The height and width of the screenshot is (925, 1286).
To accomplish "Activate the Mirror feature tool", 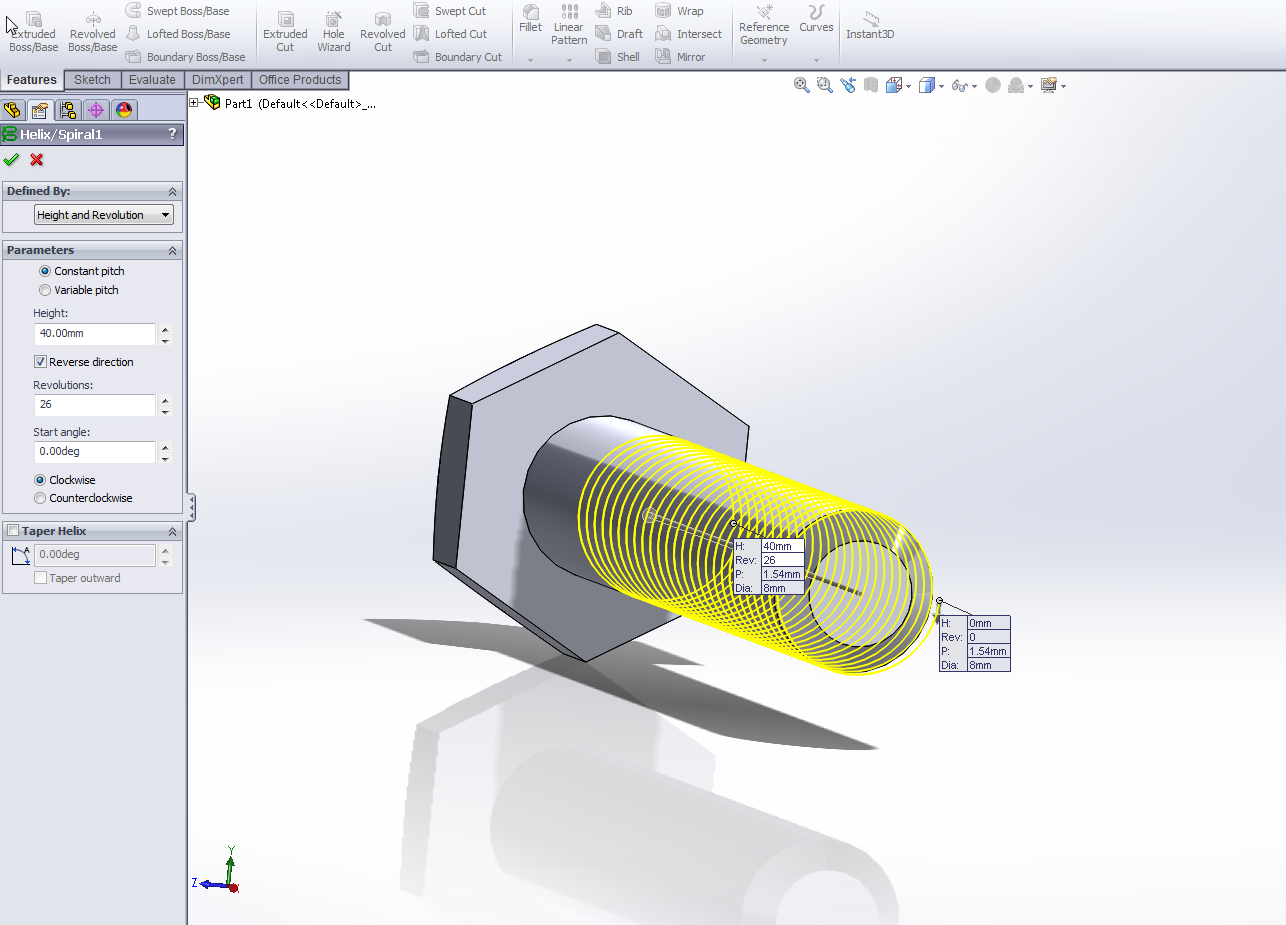I will [688, 56].
